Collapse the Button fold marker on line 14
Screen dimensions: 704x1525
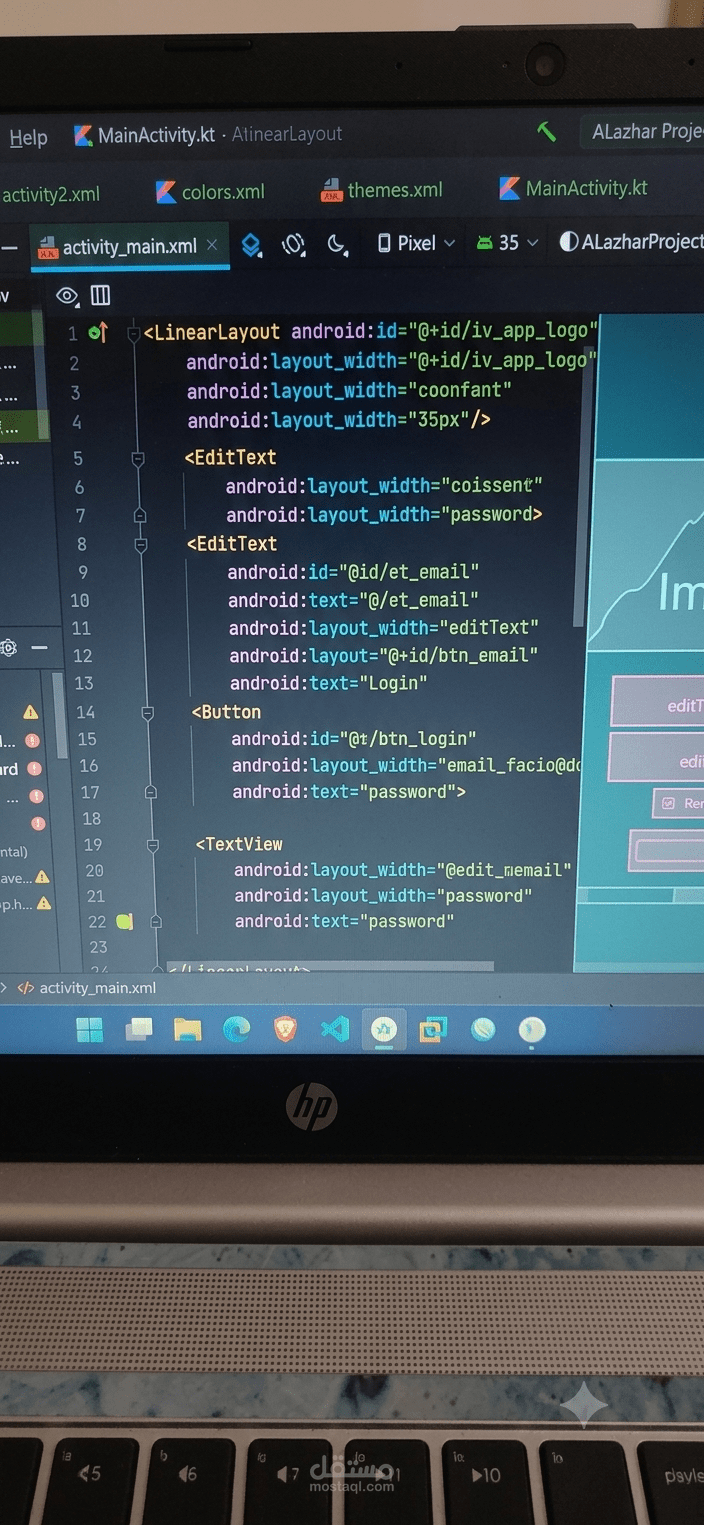click(147, 713)
